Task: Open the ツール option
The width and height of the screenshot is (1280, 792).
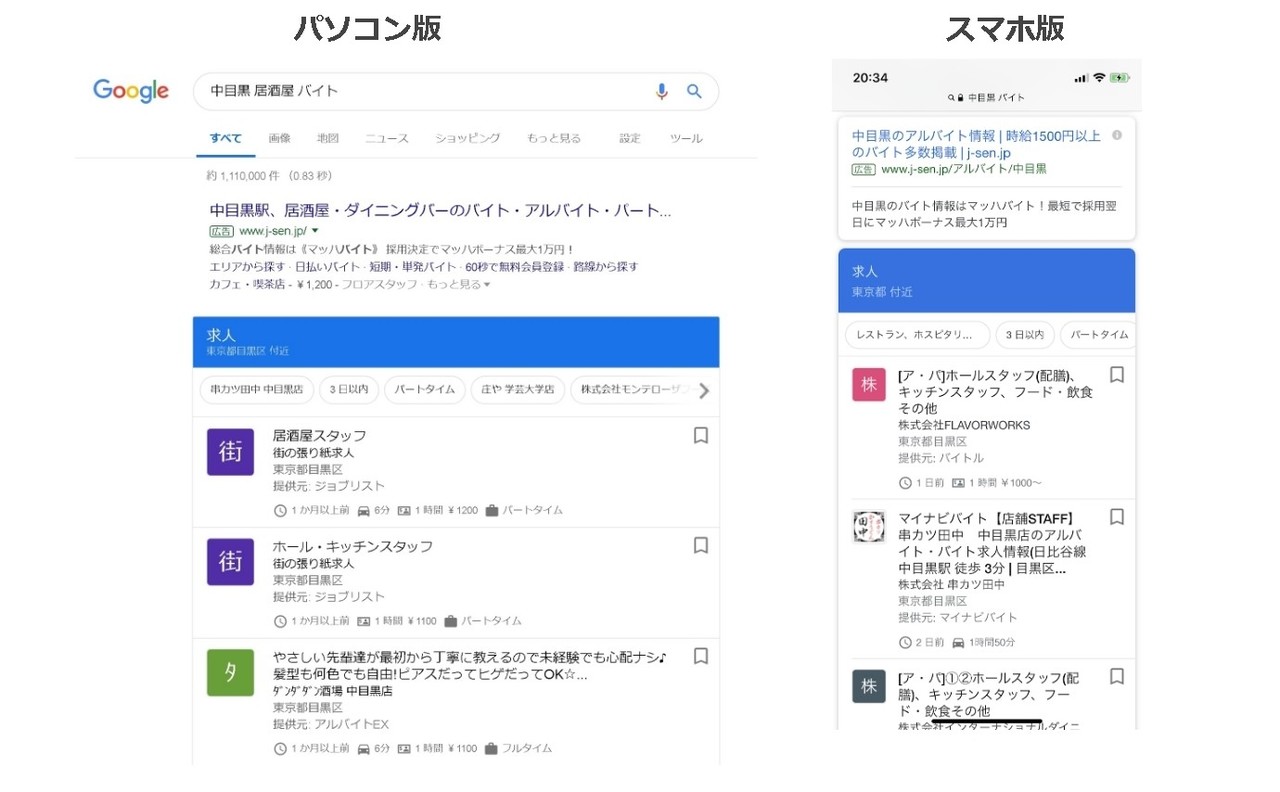Action: tap(686, 138)
